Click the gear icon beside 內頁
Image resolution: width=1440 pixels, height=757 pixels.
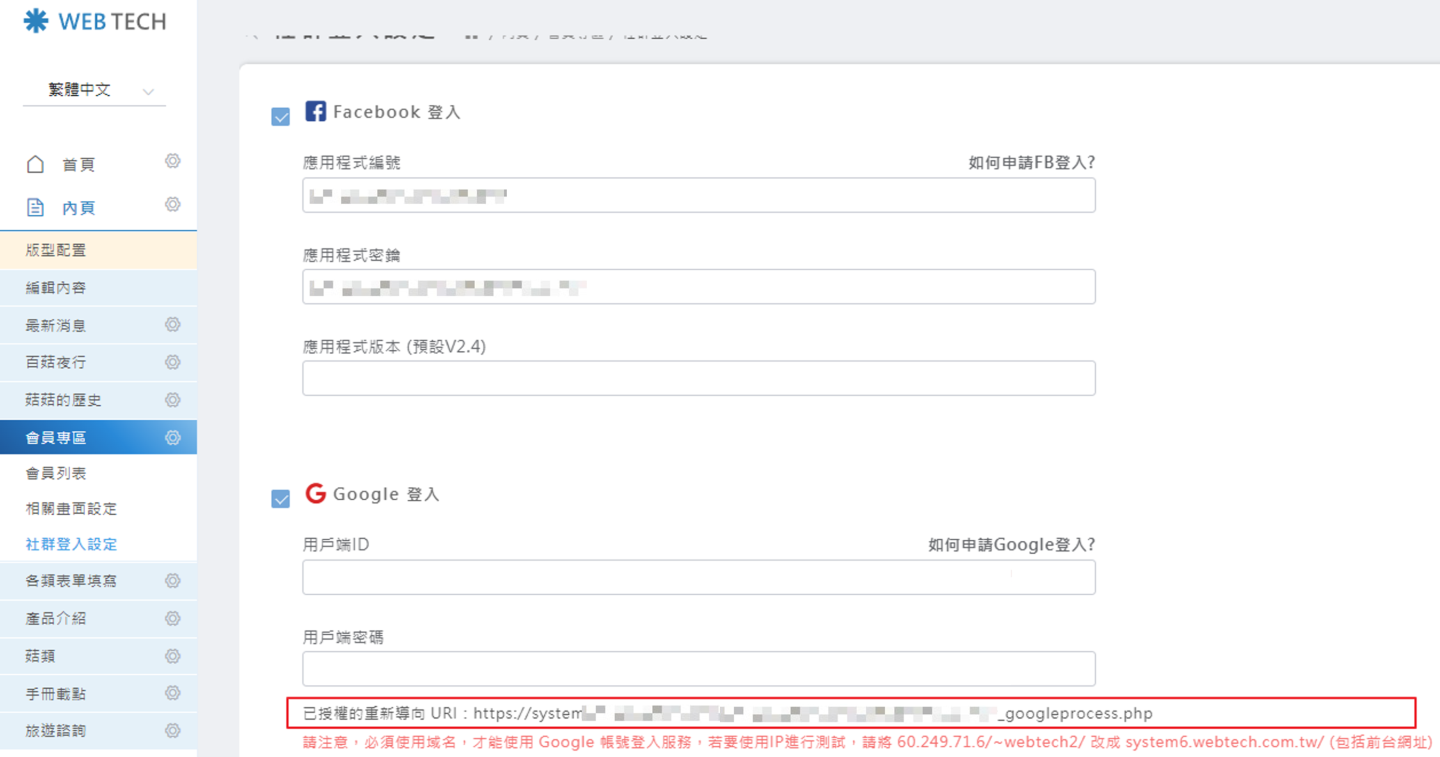point(172,205)
